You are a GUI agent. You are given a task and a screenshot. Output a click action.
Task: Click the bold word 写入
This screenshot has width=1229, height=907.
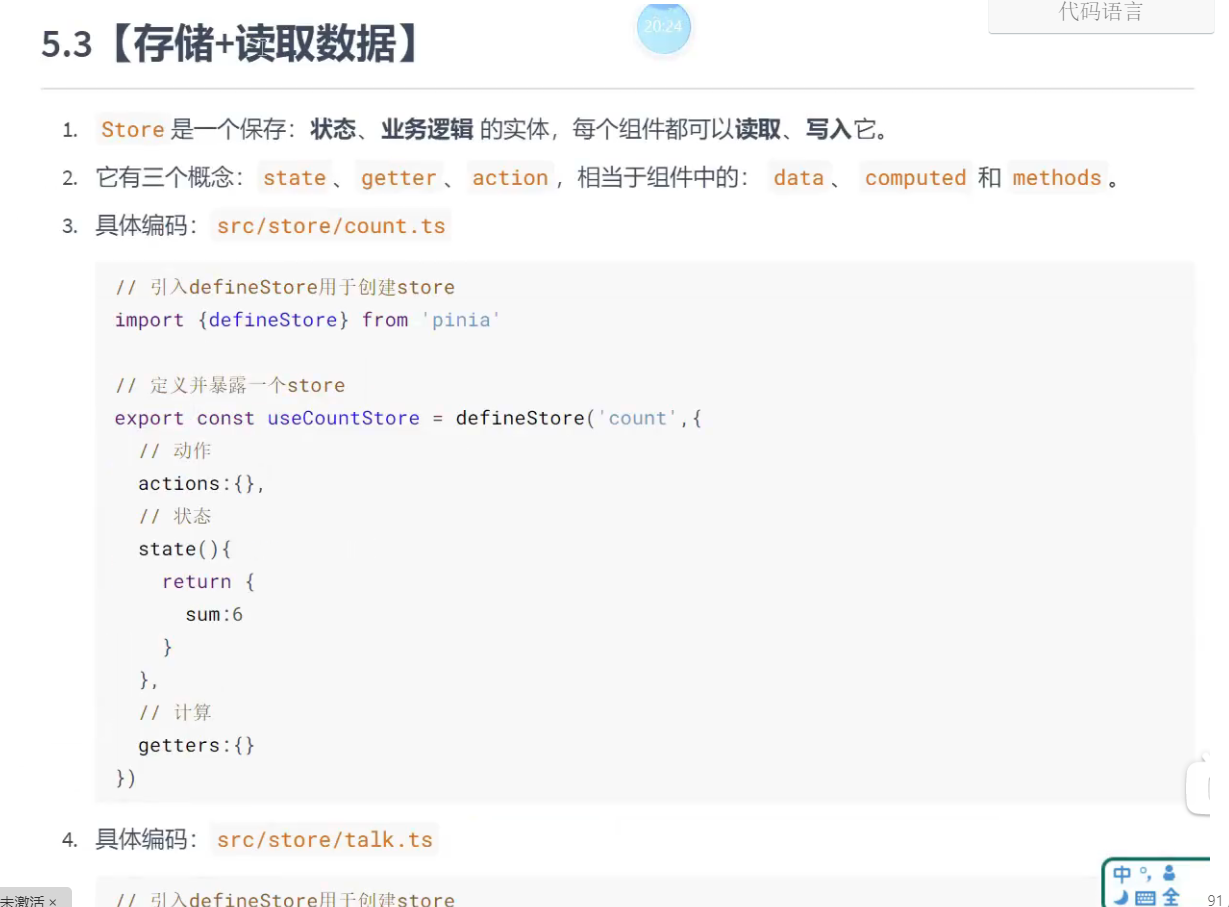coord(828,129)
